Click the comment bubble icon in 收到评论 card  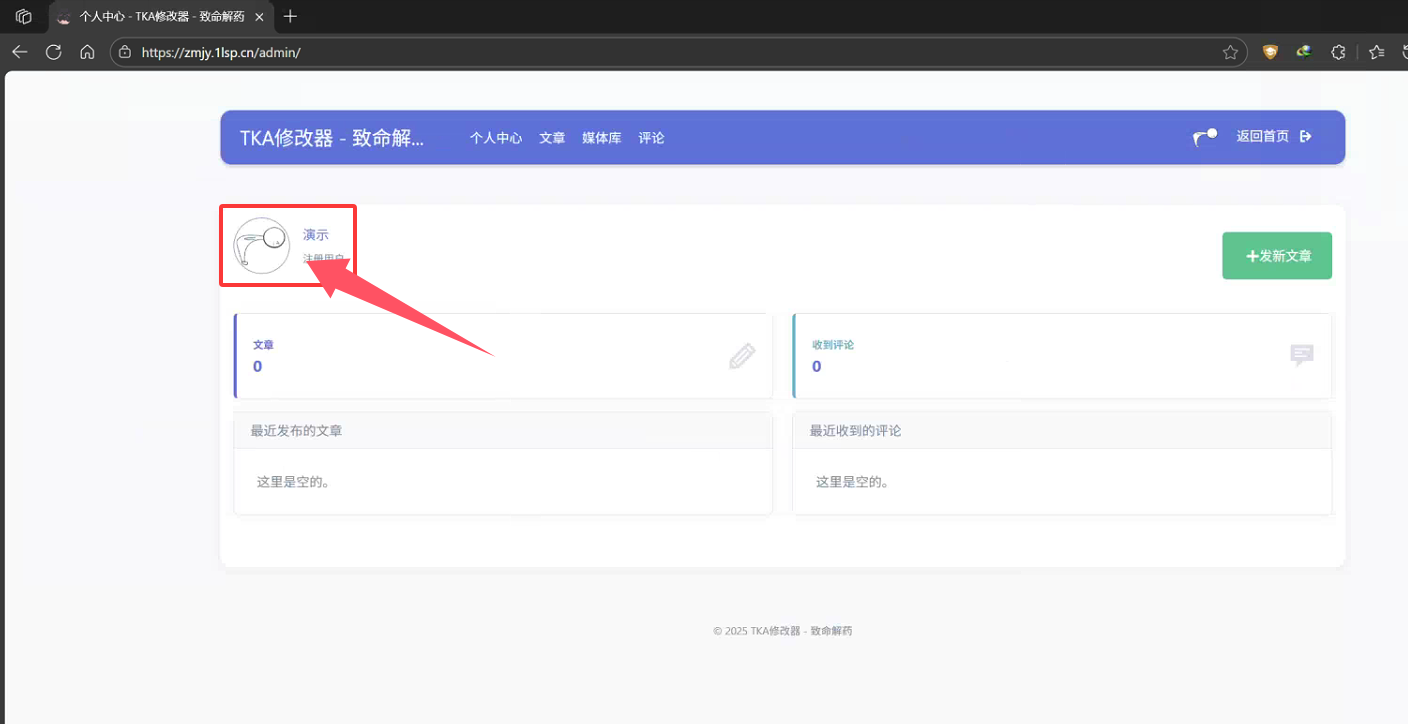point(1301,356)
